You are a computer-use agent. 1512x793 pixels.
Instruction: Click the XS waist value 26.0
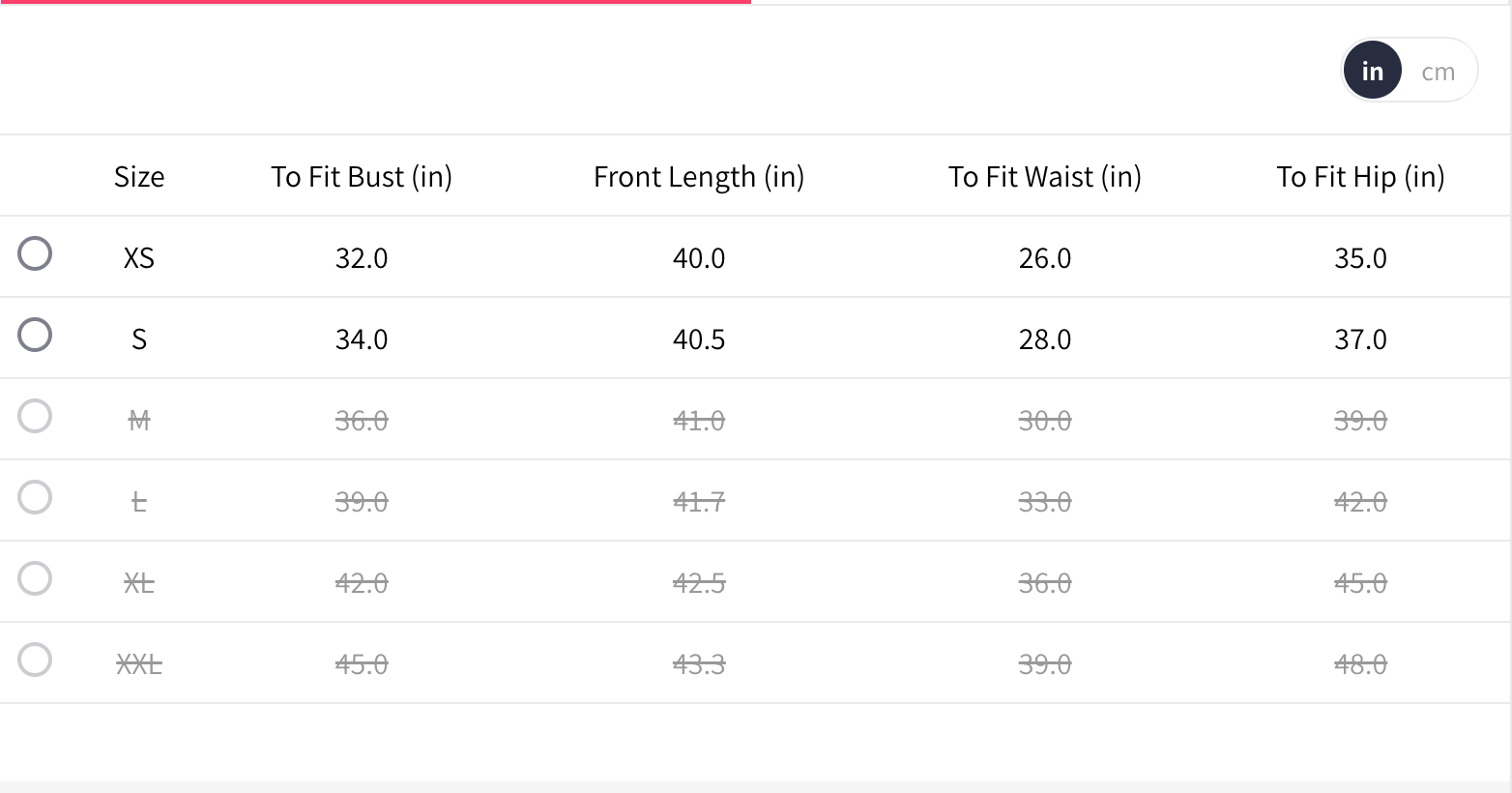tap(1045, 258)
